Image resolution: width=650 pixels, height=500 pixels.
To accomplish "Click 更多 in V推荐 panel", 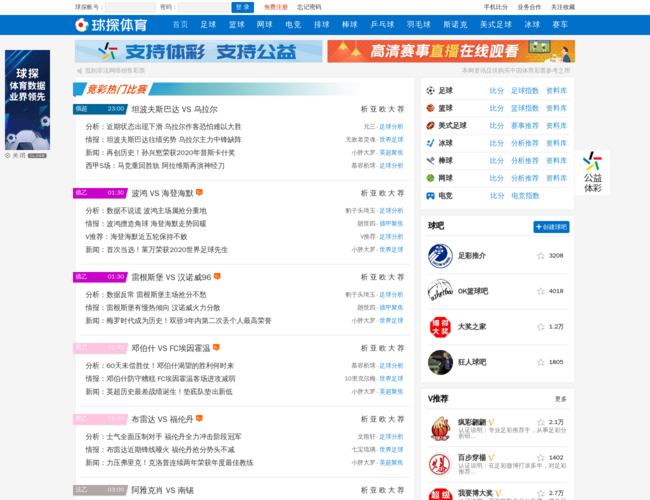I will click(560, 399).
